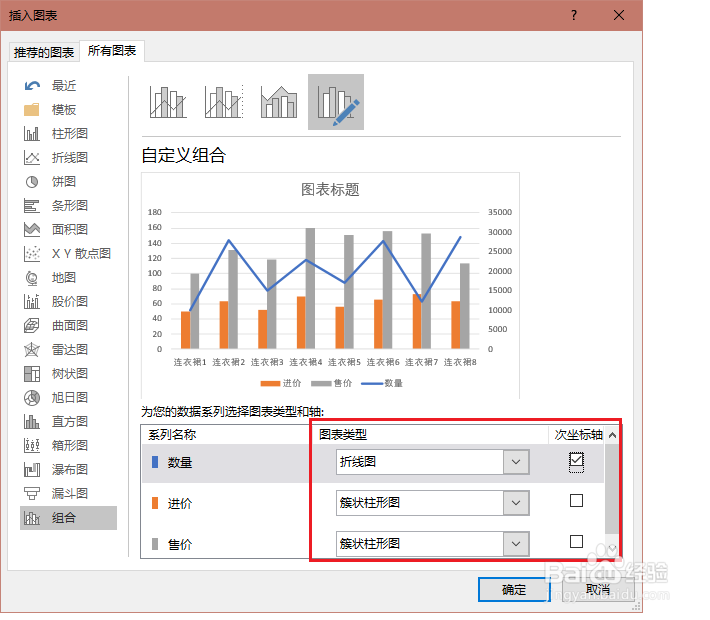Choose 股价图 stock chart category
Screen dimensions: 710x620
[70, 302]
